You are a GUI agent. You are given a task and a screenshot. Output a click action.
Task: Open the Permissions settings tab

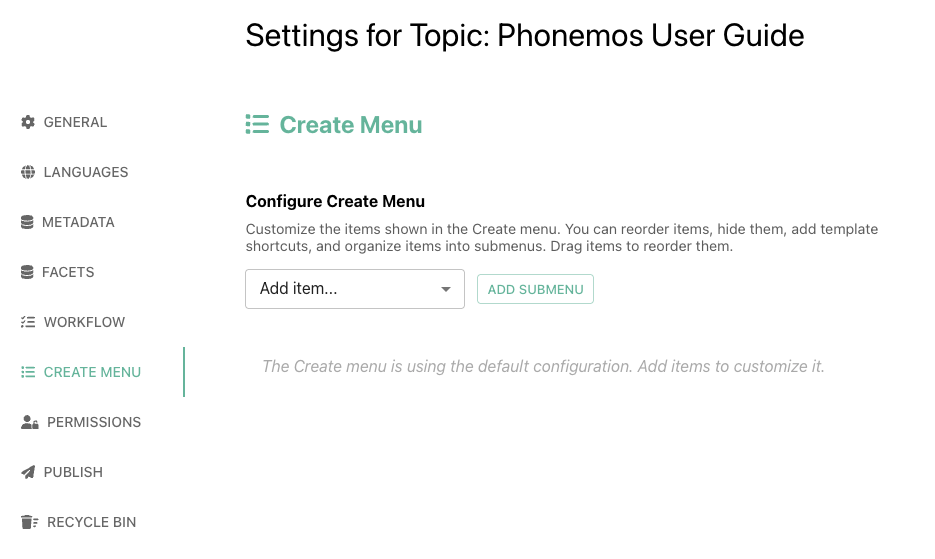94,422
